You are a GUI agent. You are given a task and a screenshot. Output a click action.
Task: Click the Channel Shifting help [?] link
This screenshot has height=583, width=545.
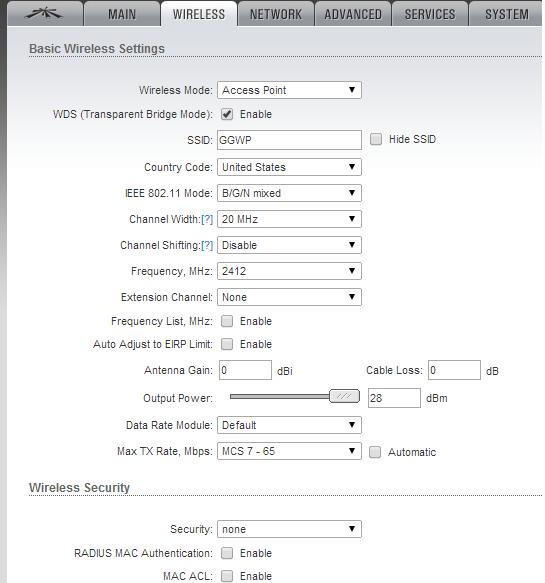click(x=207, y=245)
